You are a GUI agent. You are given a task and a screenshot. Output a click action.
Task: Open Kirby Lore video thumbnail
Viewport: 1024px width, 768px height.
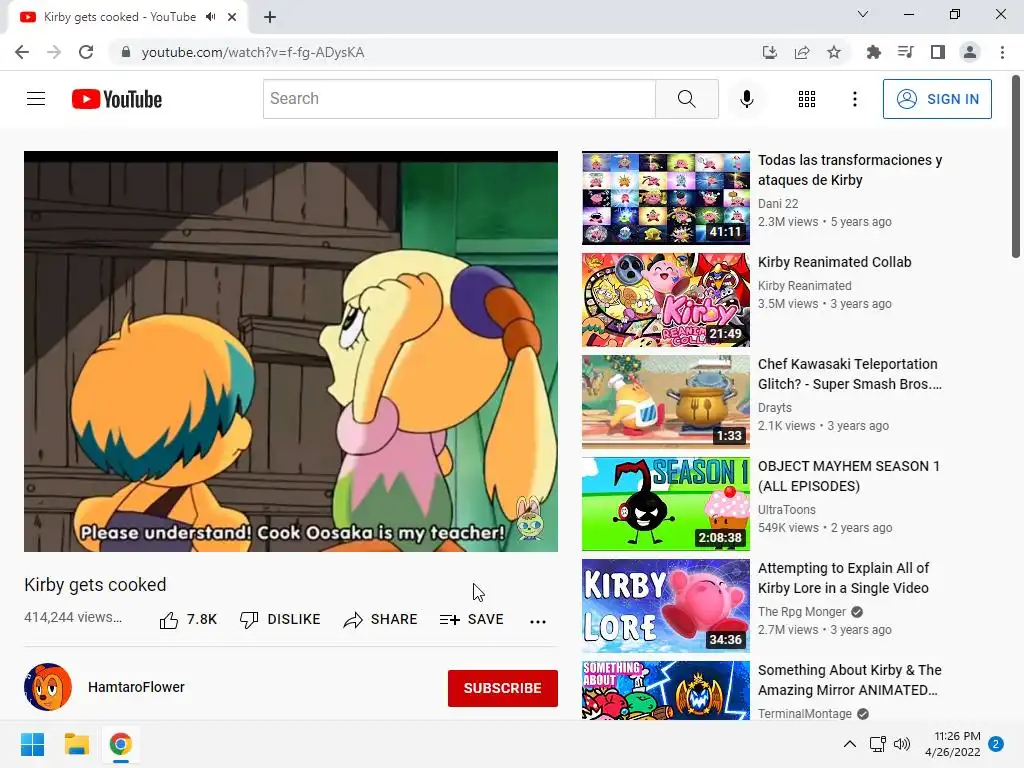point(665,606)
